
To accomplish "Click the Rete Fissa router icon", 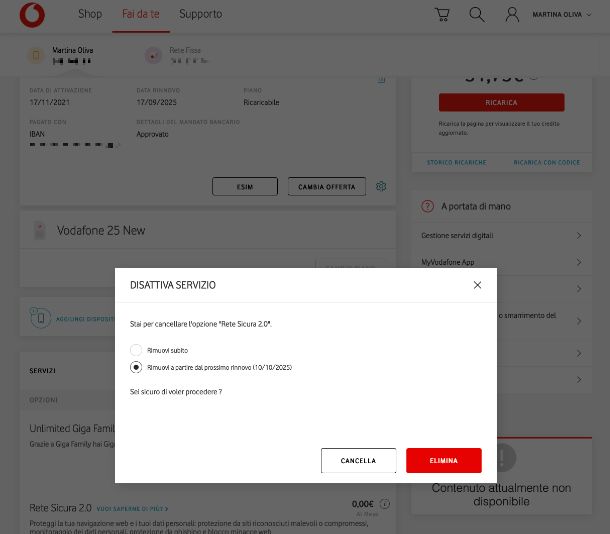I will [x=153, y=56].
